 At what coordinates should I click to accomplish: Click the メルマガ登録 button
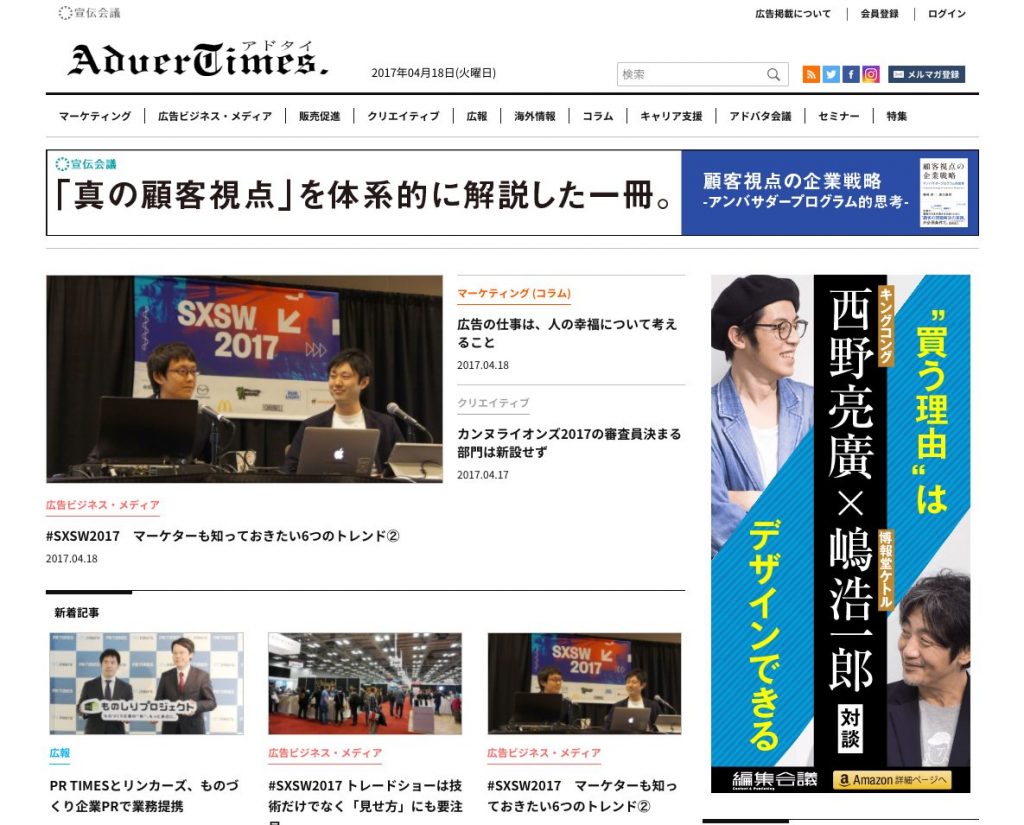tap(926, 74)
